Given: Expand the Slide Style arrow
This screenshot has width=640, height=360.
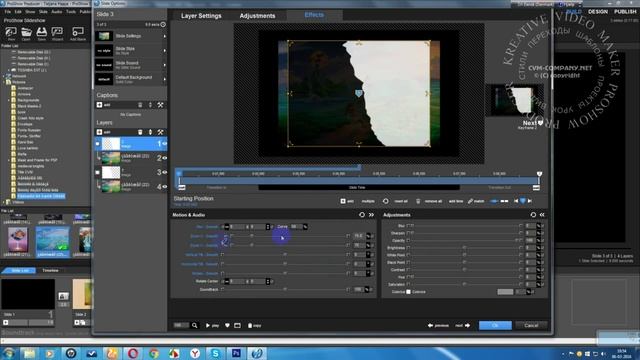Looking at the screenshot, I should coord(165,51).
